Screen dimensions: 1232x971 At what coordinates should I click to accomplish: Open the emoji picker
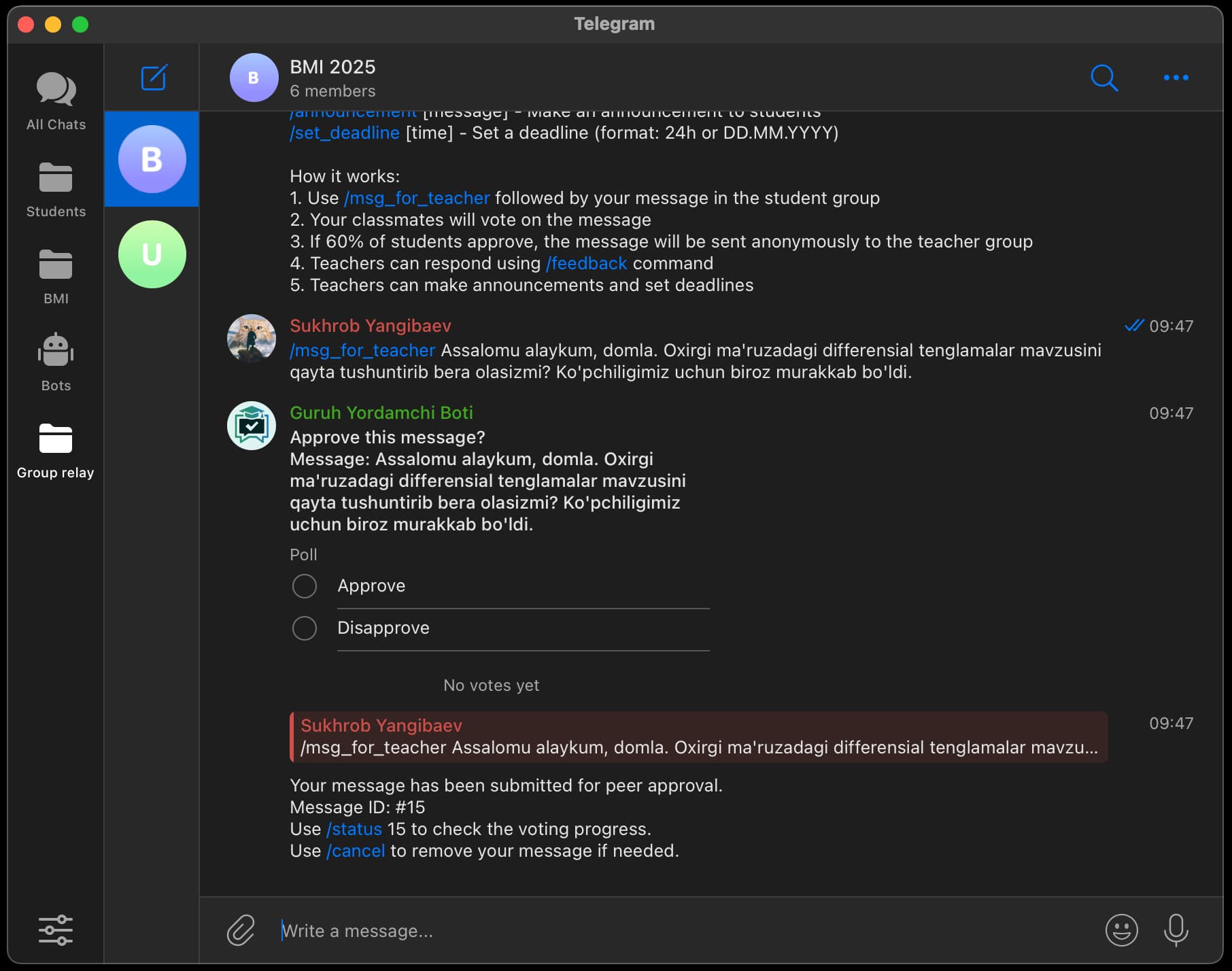pyautogui.click(x=1122, y=930)
